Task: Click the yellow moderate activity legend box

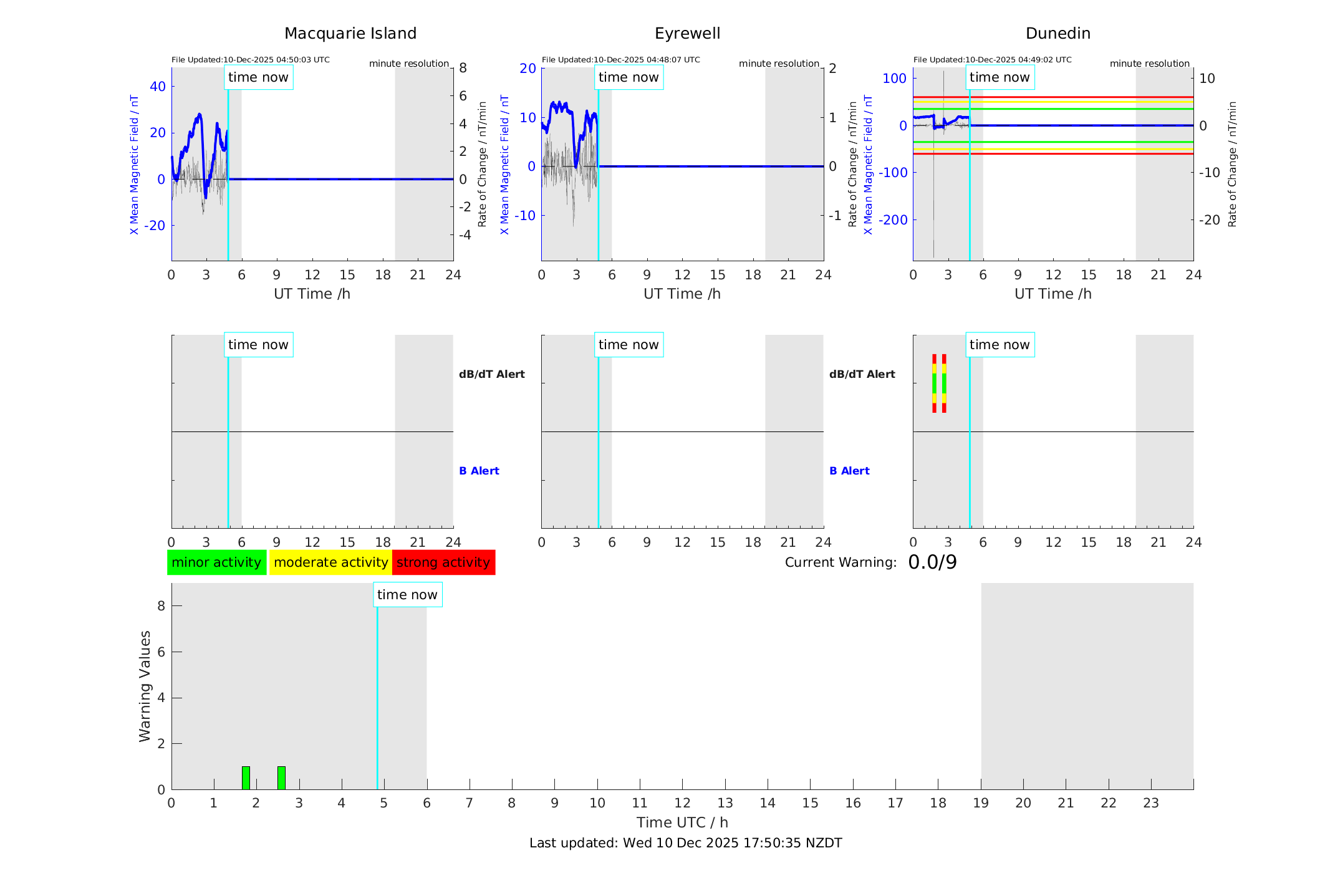Action: click(330, 562)
